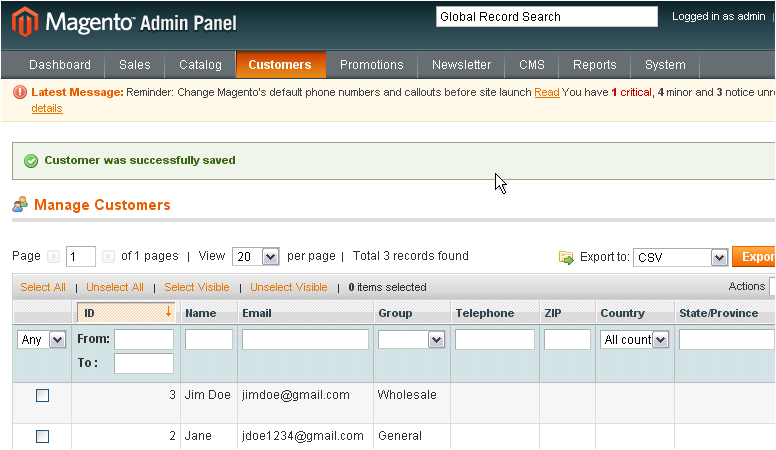Click Select All link
This screenshot has height=450, width=776.
43,287
